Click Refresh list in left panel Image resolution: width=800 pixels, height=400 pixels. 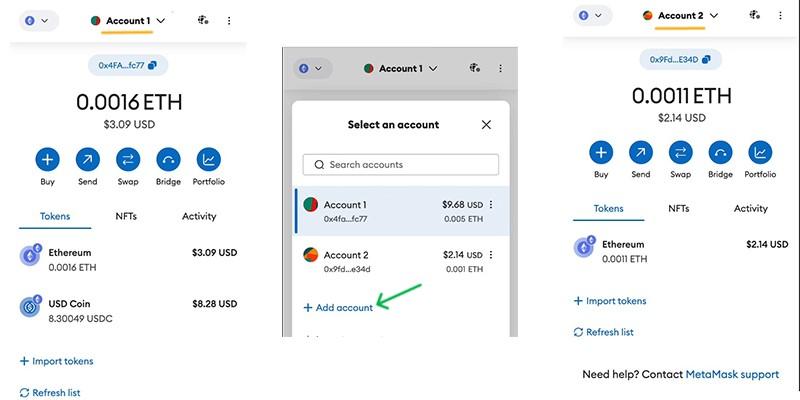50,393
